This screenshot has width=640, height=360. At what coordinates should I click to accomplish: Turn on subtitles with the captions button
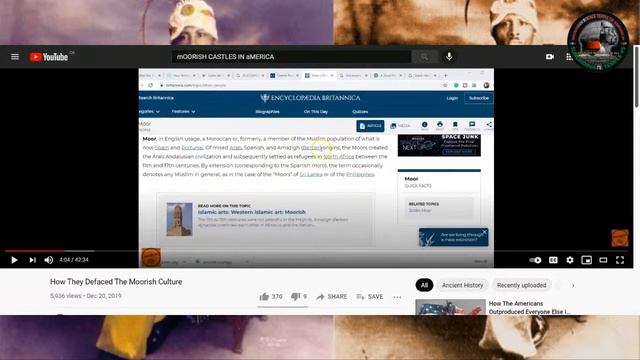pos(553,260)
